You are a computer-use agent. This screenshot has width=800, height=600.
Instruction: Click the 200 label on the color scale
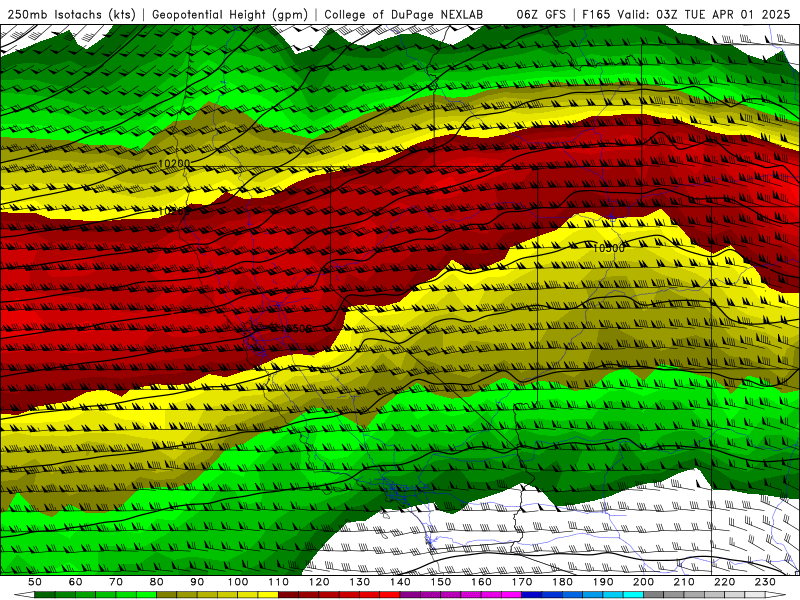643,582
